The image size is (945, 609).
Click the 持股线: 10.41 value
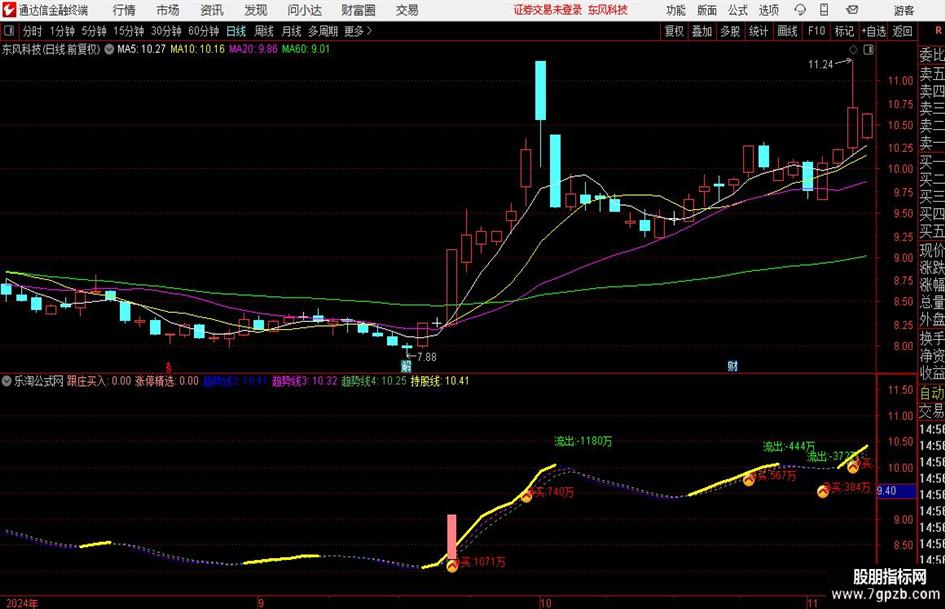[440, 381]
